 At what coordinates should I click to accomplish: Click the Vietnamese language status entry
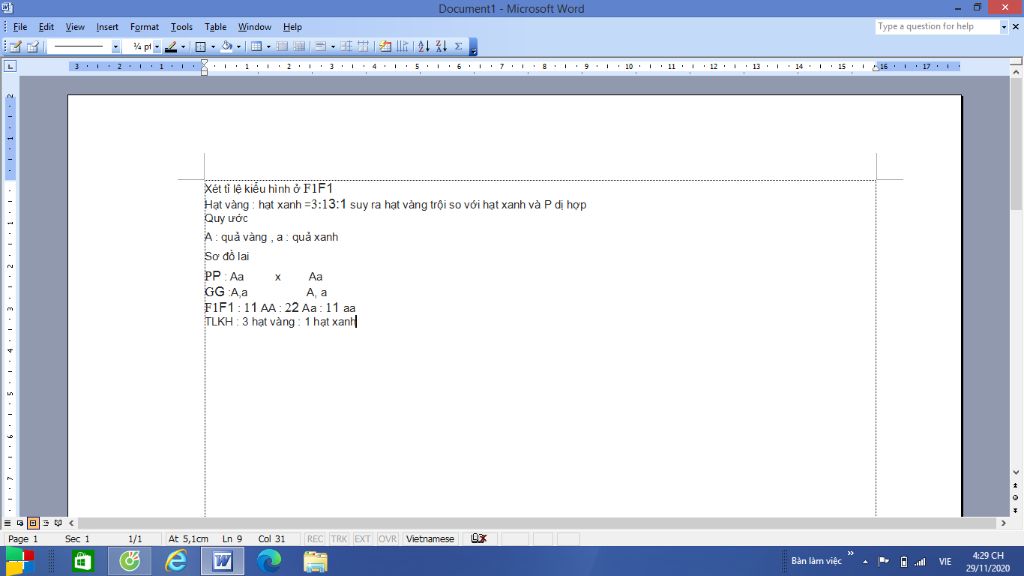click(430, 539)
